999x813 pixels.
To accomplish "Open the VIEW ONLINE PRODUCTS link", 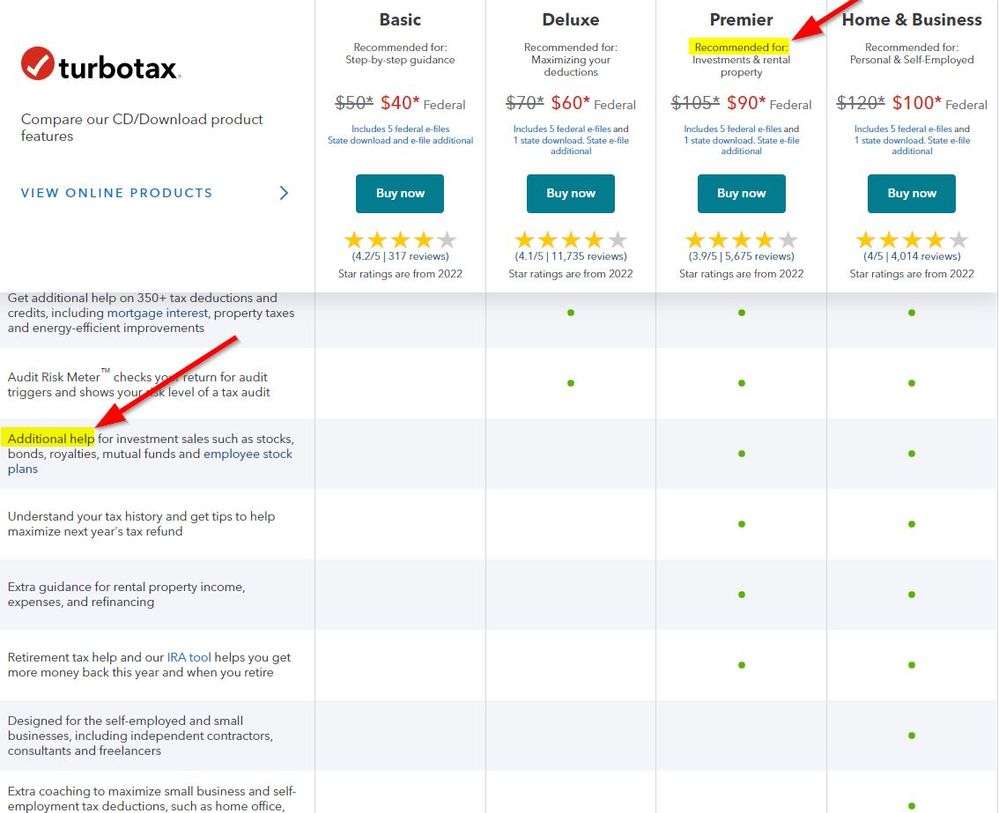I will click(117, 193).
